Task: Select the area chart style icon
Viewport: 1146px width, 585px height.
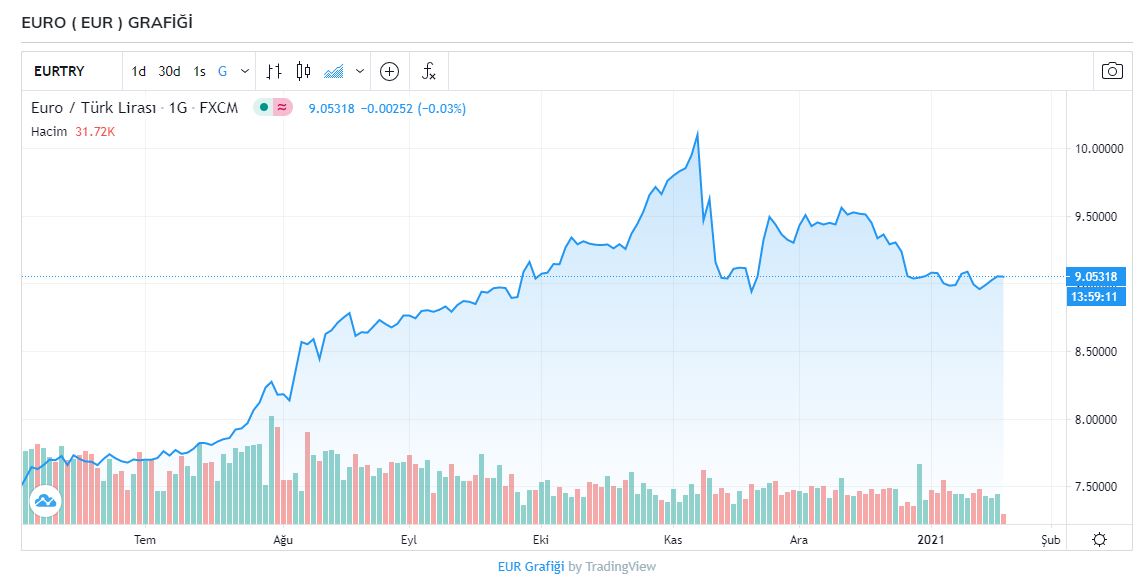Action: click(x=334, y=71)
